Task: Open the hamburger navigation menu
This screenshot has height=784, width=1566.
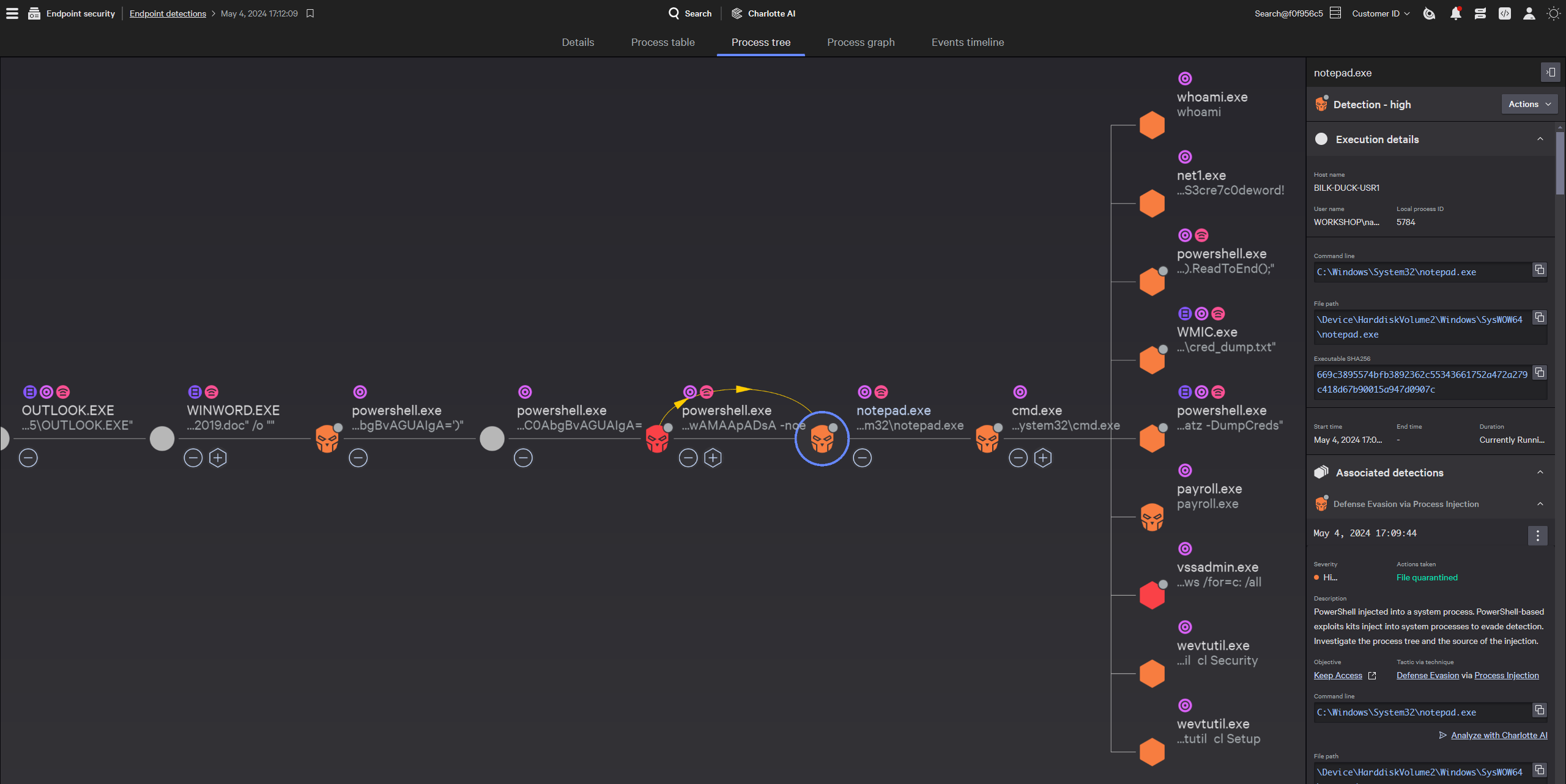Action: 12,13
